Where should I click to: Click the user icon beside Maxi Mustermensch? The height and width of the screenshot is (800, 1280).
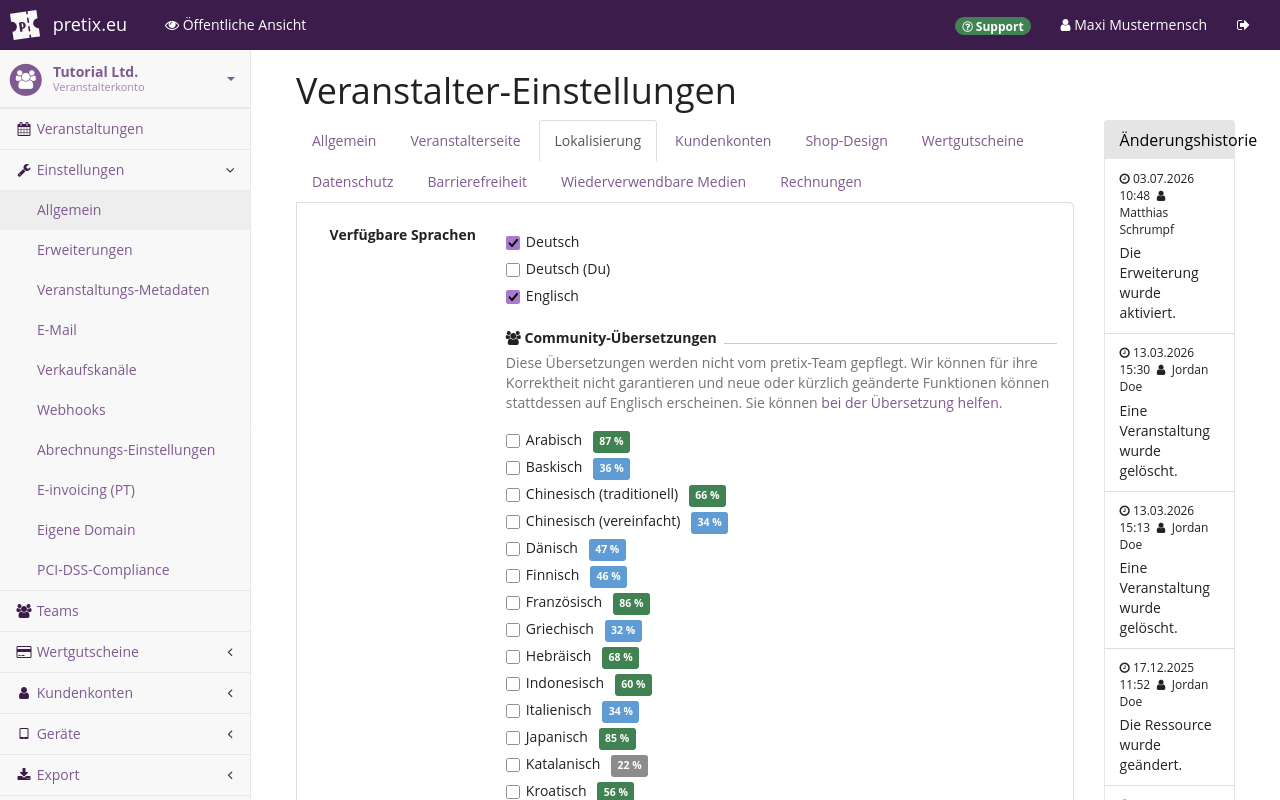pos(1065,25)
